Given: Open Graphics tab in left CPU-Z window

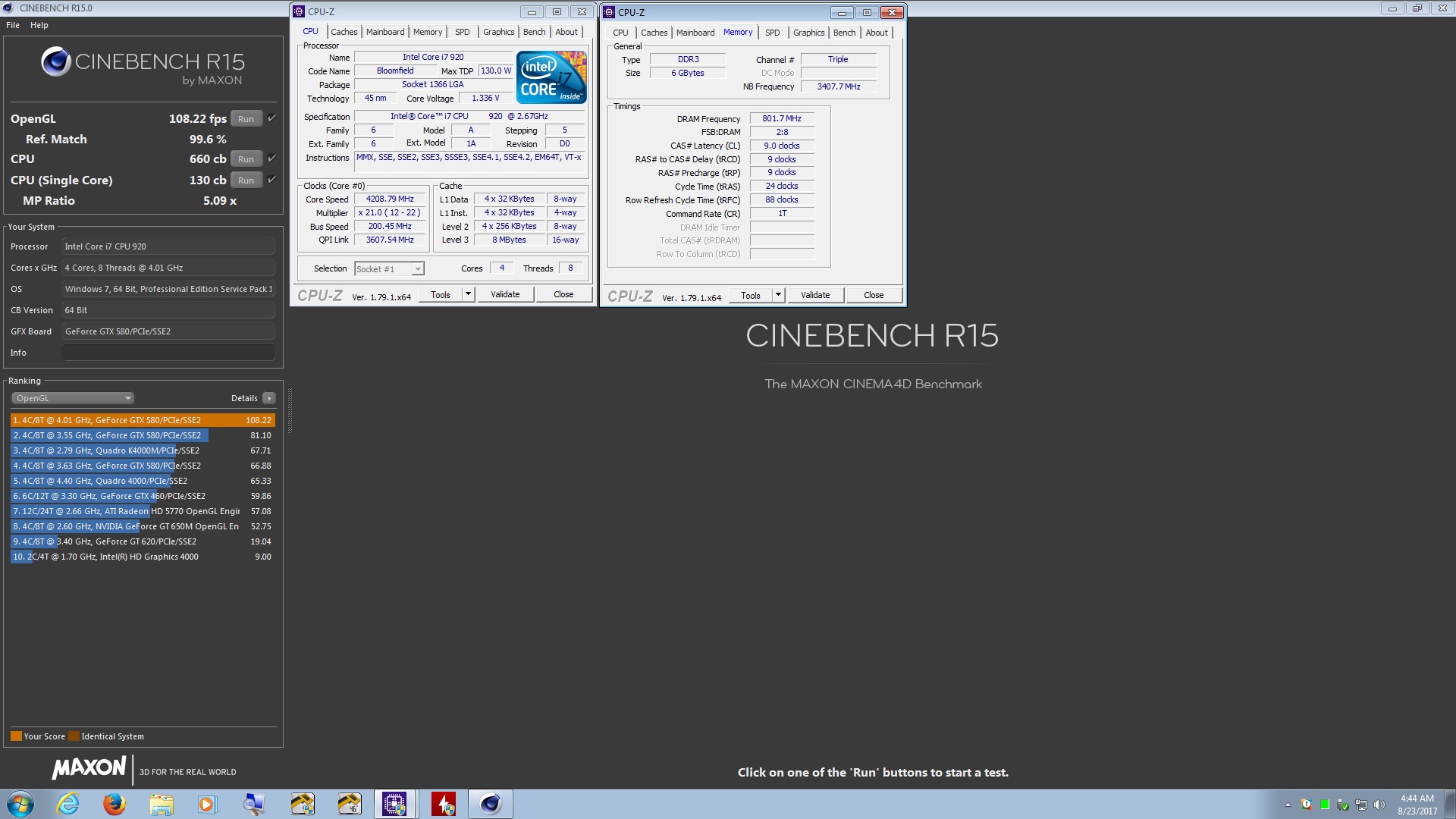Looking at the screenshot, I should click(499, 32).
